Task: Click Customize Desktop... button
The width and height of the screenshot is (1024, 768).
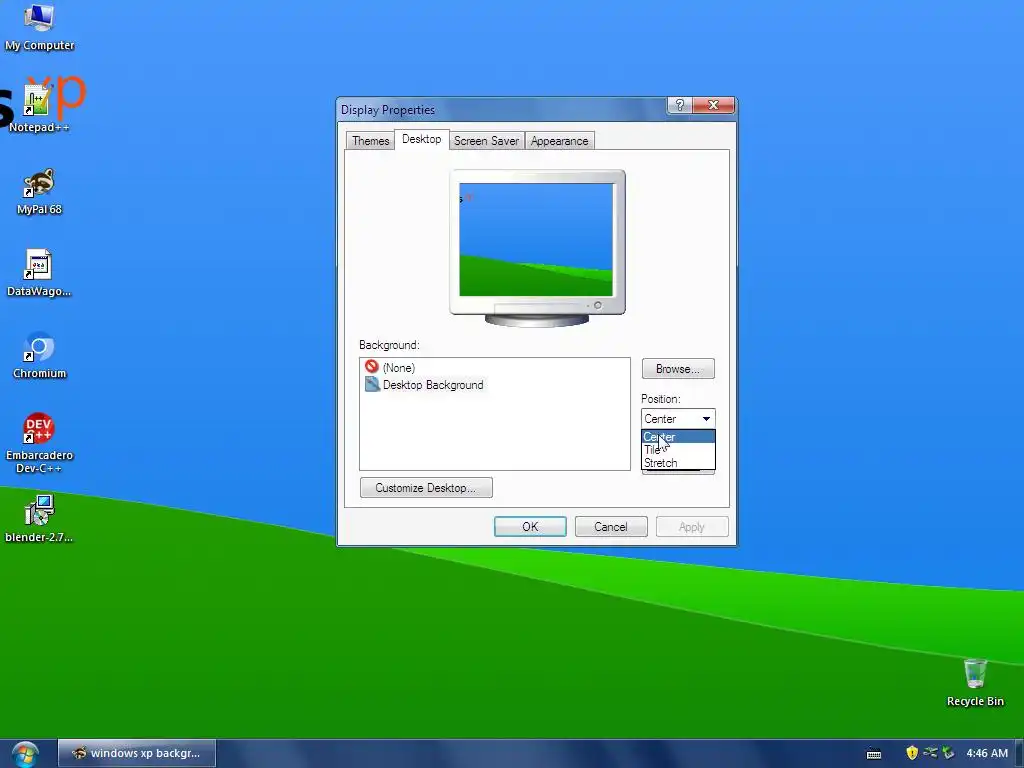Action: click(426, 488)
